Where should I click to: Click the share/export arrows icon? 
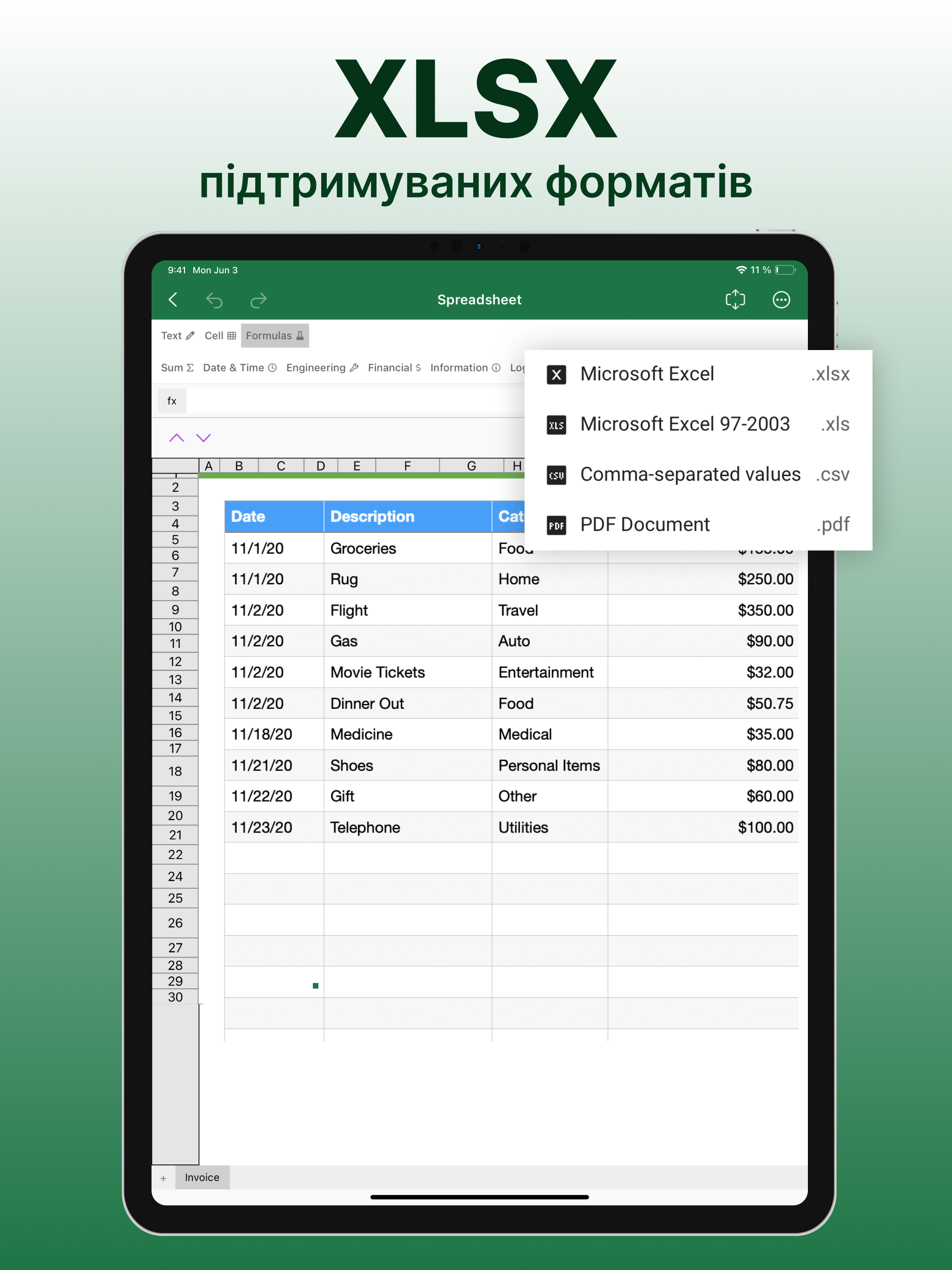[x=735, y=300]
